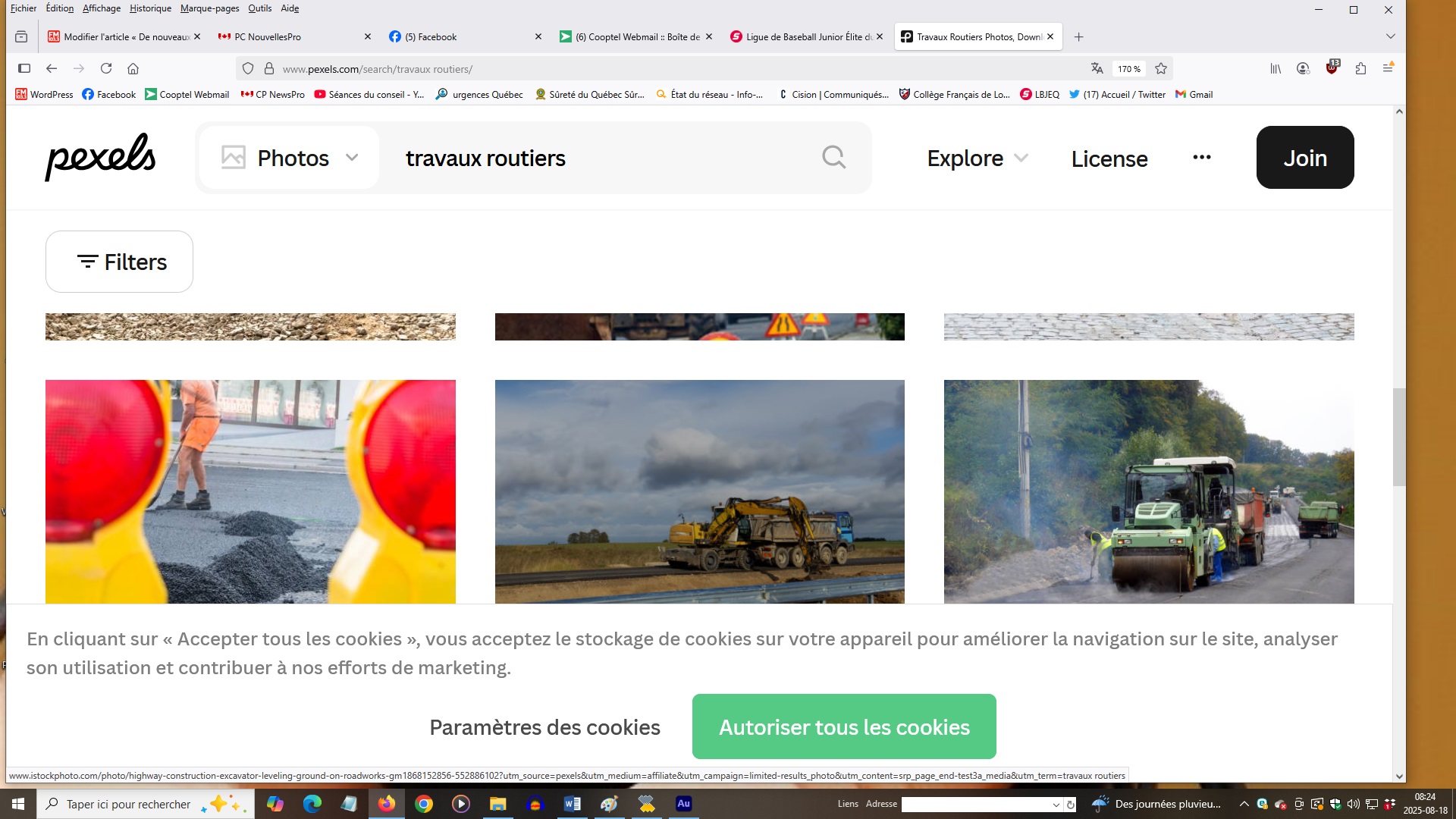This screenshot has width=1456, height=819.
Task: Open Word from the Windows taskbar
Action: (x=572, y=804)
